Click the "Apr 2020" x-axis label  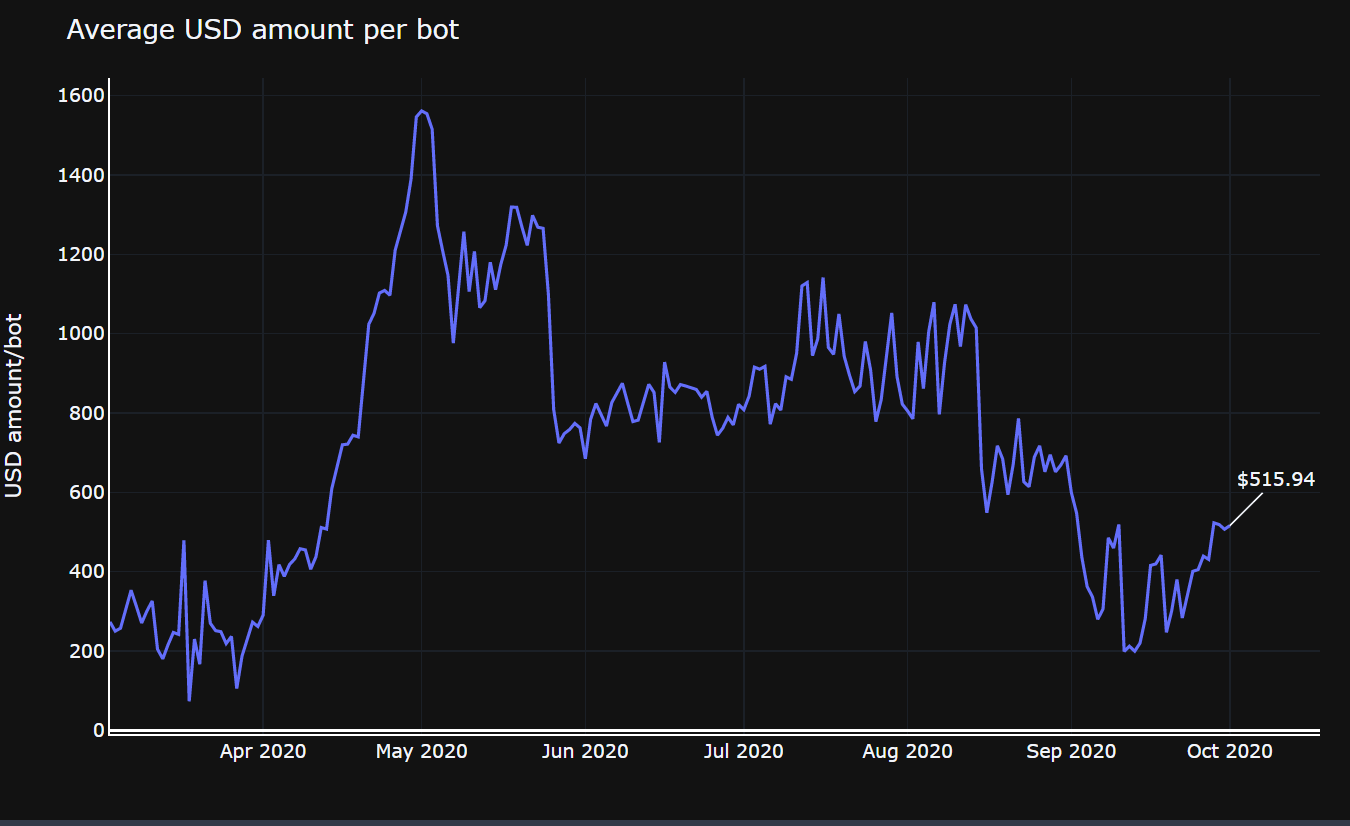pos(263,751)
